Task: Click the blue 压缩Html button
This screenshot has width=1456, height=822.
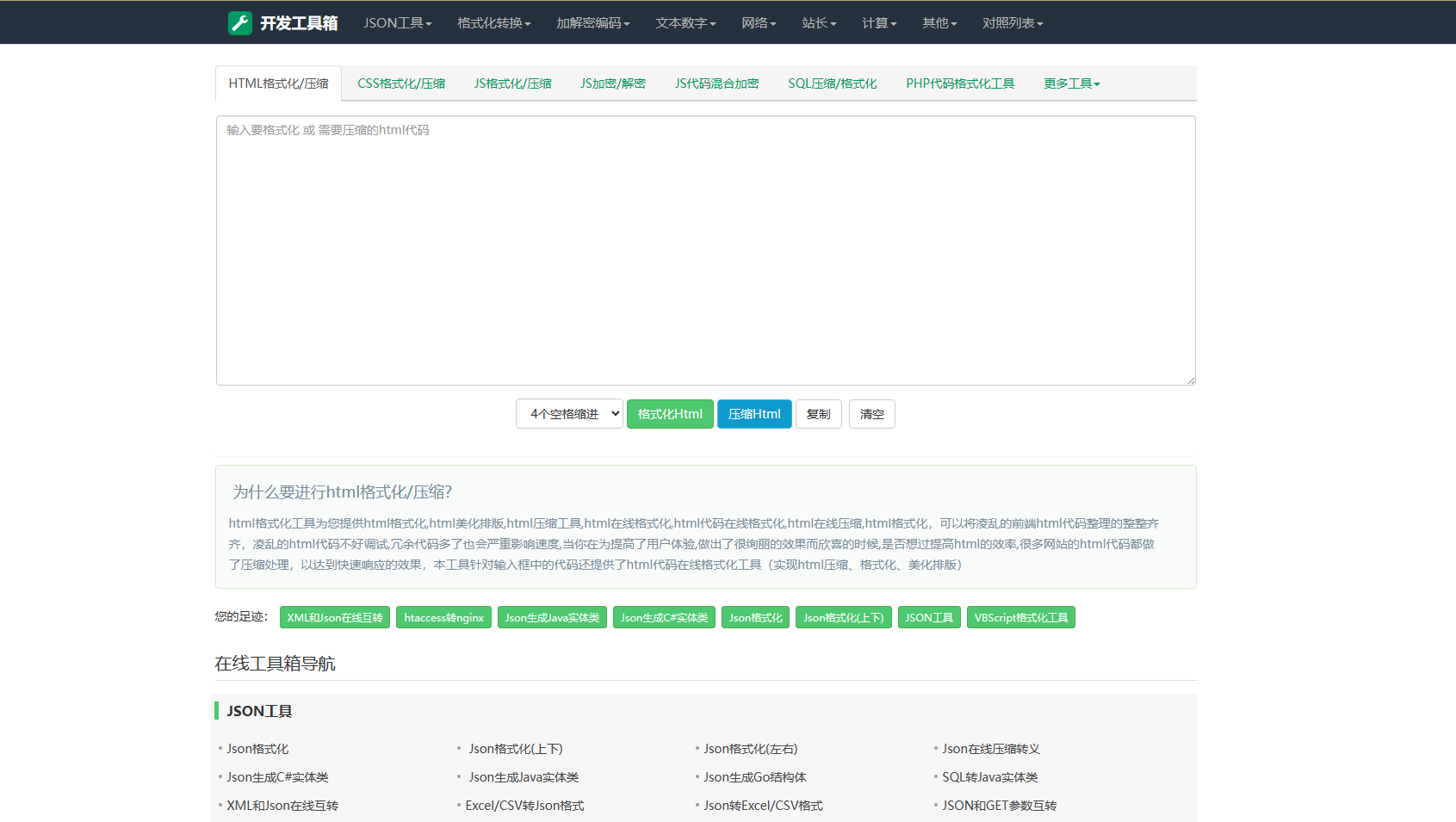Action: pos(754,414)
